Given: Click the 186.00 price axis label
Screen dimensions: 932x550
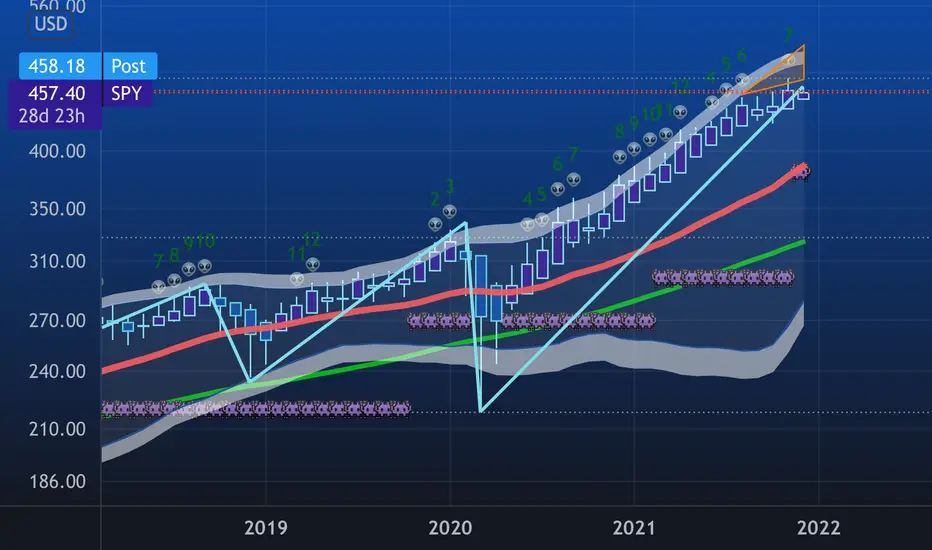Looking at the screenshot, I should point(57,481).
